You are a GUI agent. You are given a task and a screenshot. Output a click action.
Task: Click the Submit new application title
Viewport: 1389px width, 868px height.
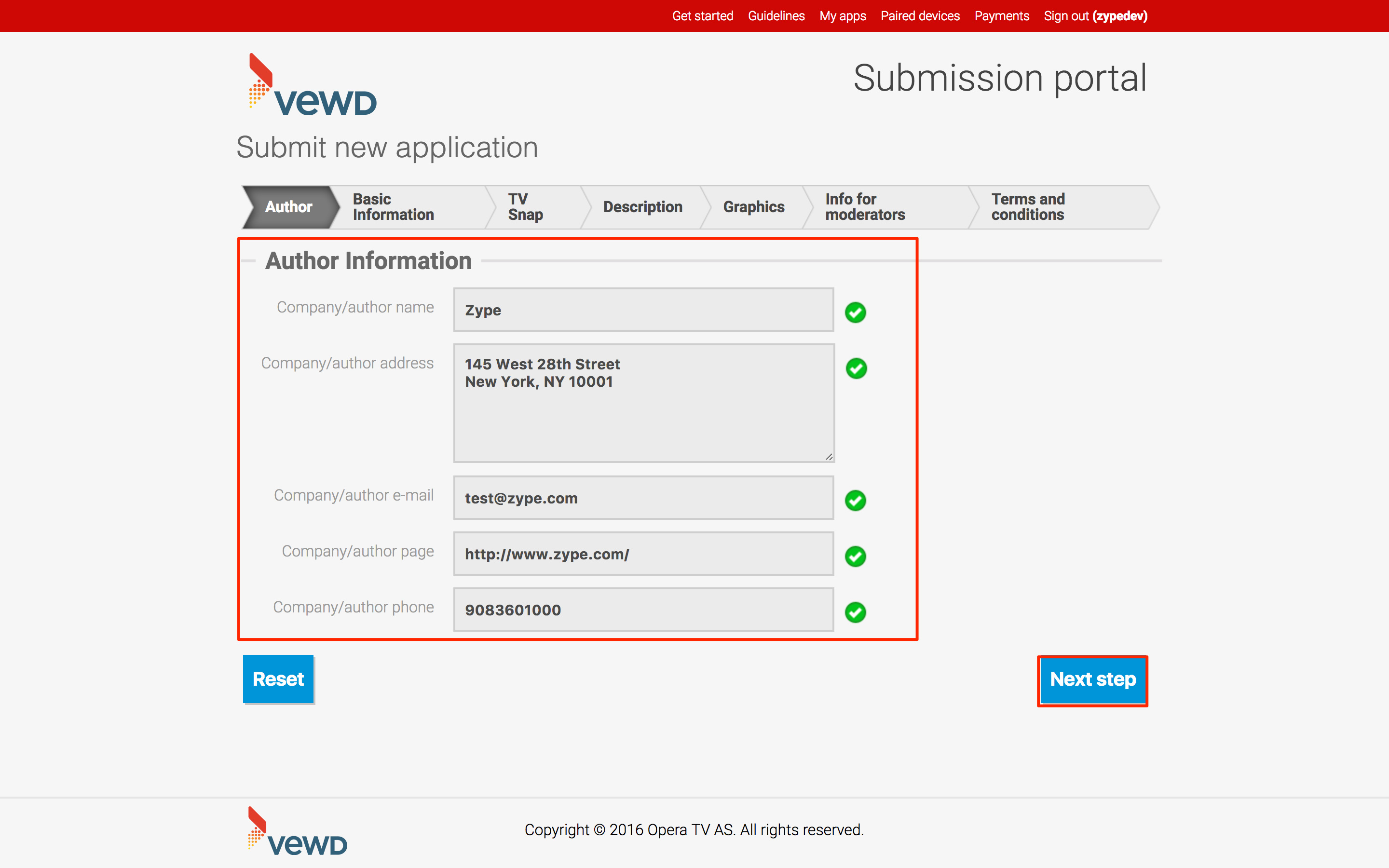coord(387,148)
